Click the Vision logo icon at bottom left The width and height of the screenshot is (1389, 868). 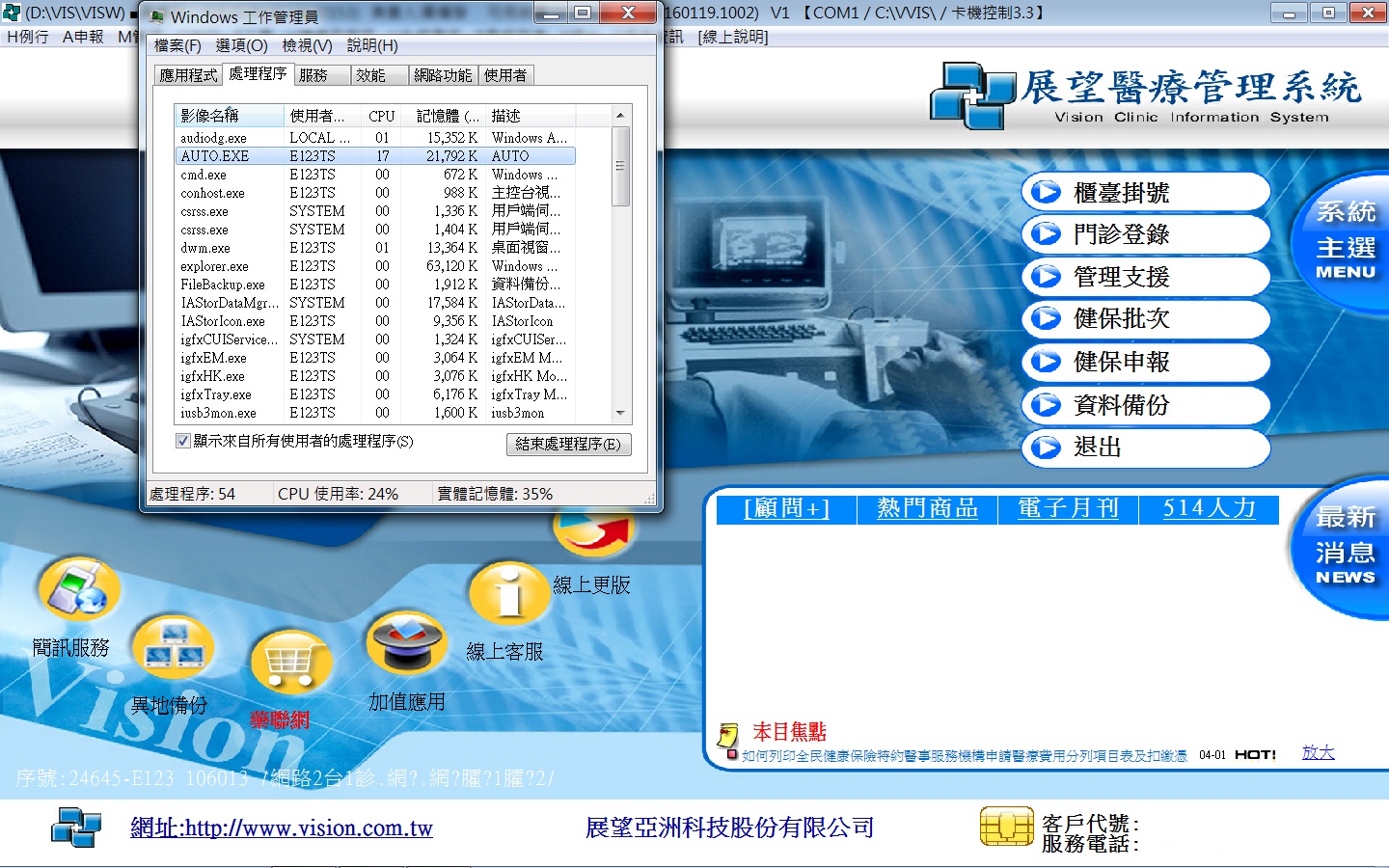point(76,827)
